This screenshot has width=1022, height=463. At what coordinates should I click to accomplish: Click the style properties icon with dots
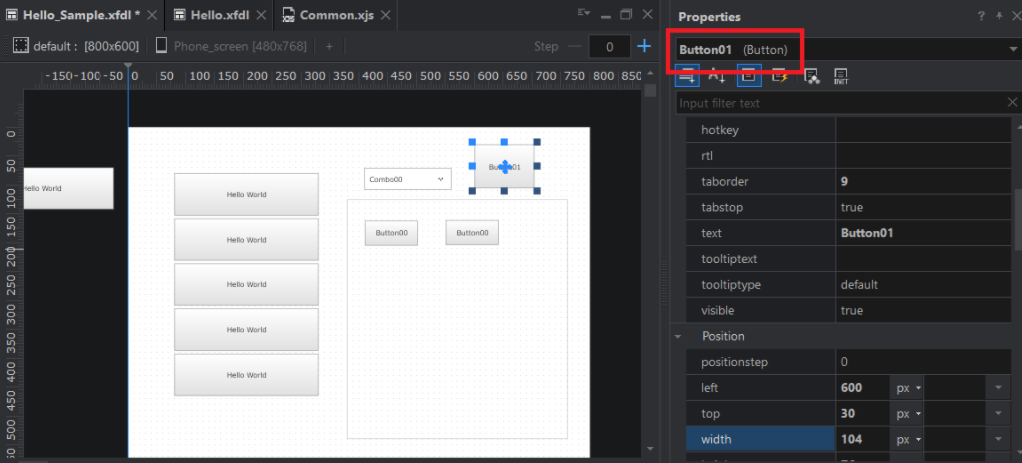(811, 76)
